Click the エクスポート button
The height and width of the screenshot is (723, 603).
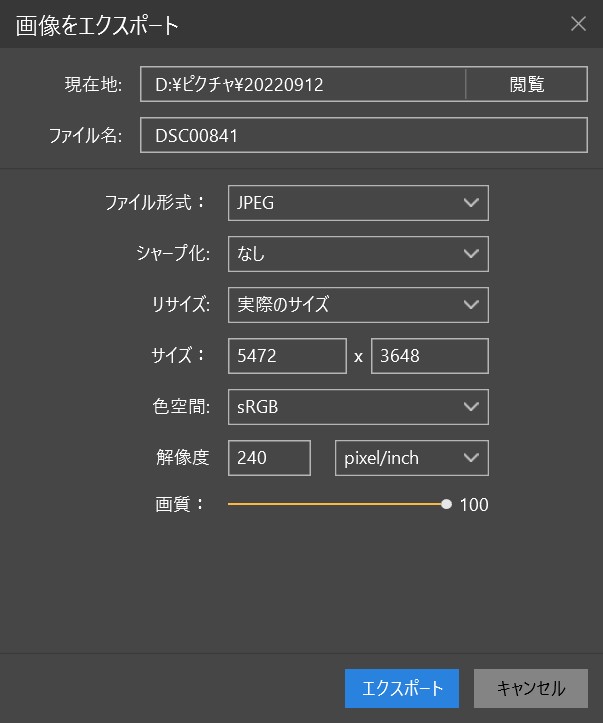pos(402,688)
